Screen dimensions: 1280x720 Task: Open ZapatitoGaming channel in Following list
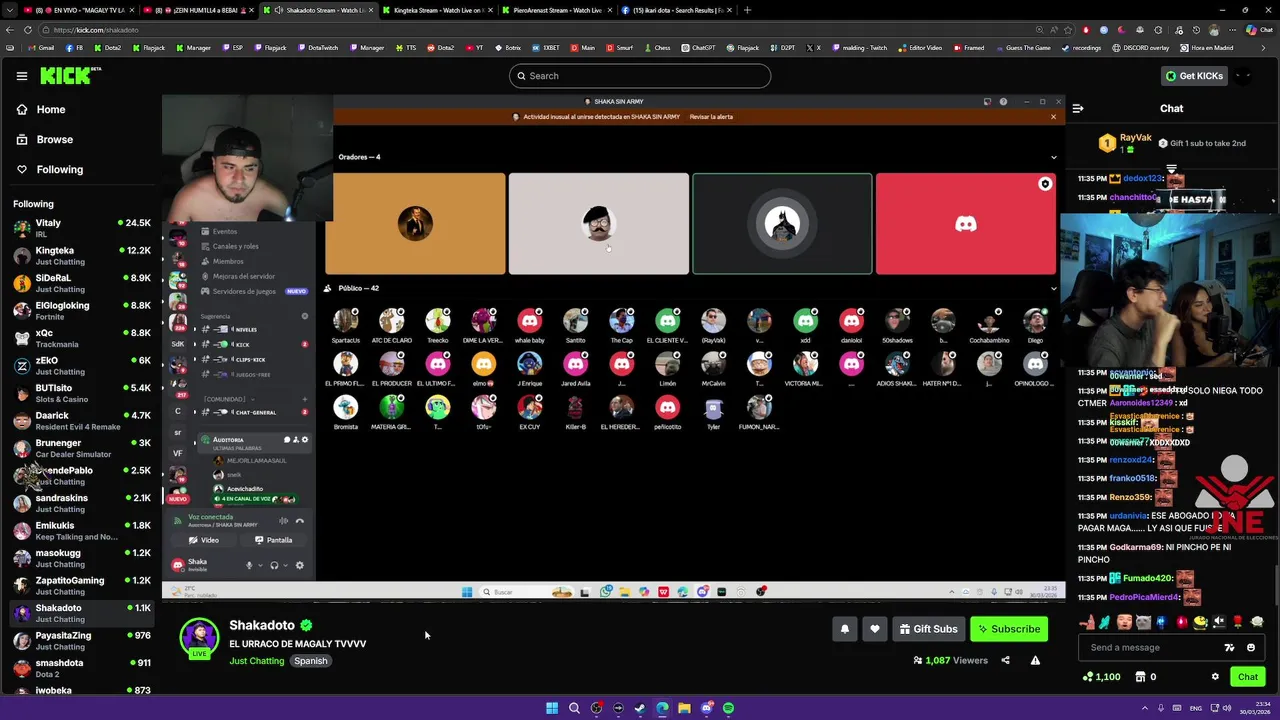point(80,586)
